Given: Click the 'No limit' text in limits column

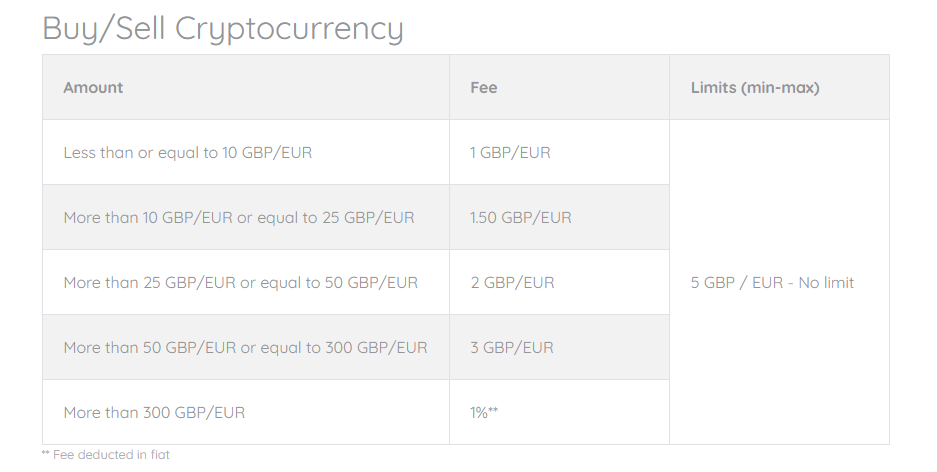Looking at the screenshot, I should pyautogui.click(x=826, y=283).
